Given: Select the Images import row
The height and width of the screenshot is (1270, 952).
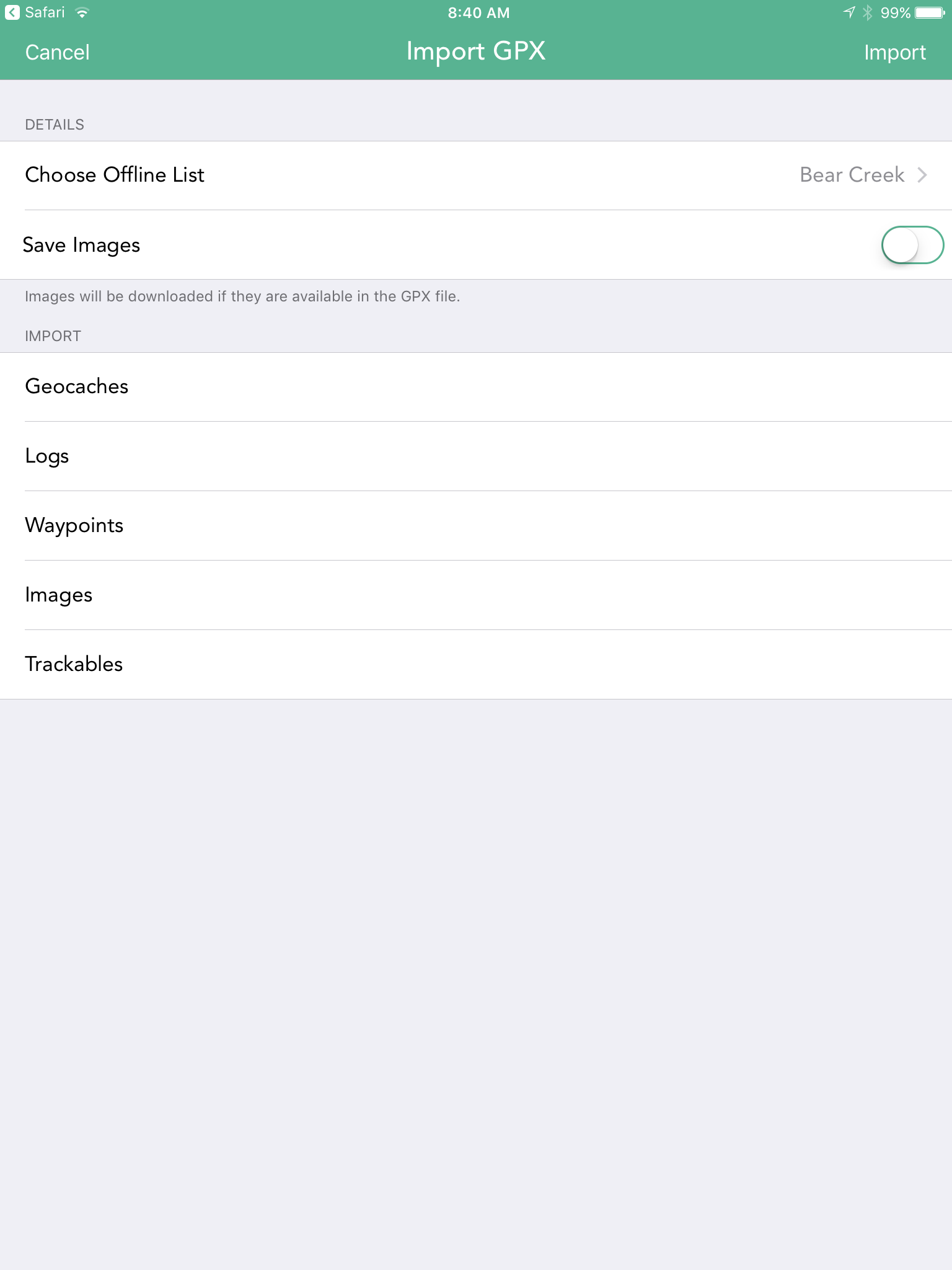Looking at the screenshot, I should point(476,595).
